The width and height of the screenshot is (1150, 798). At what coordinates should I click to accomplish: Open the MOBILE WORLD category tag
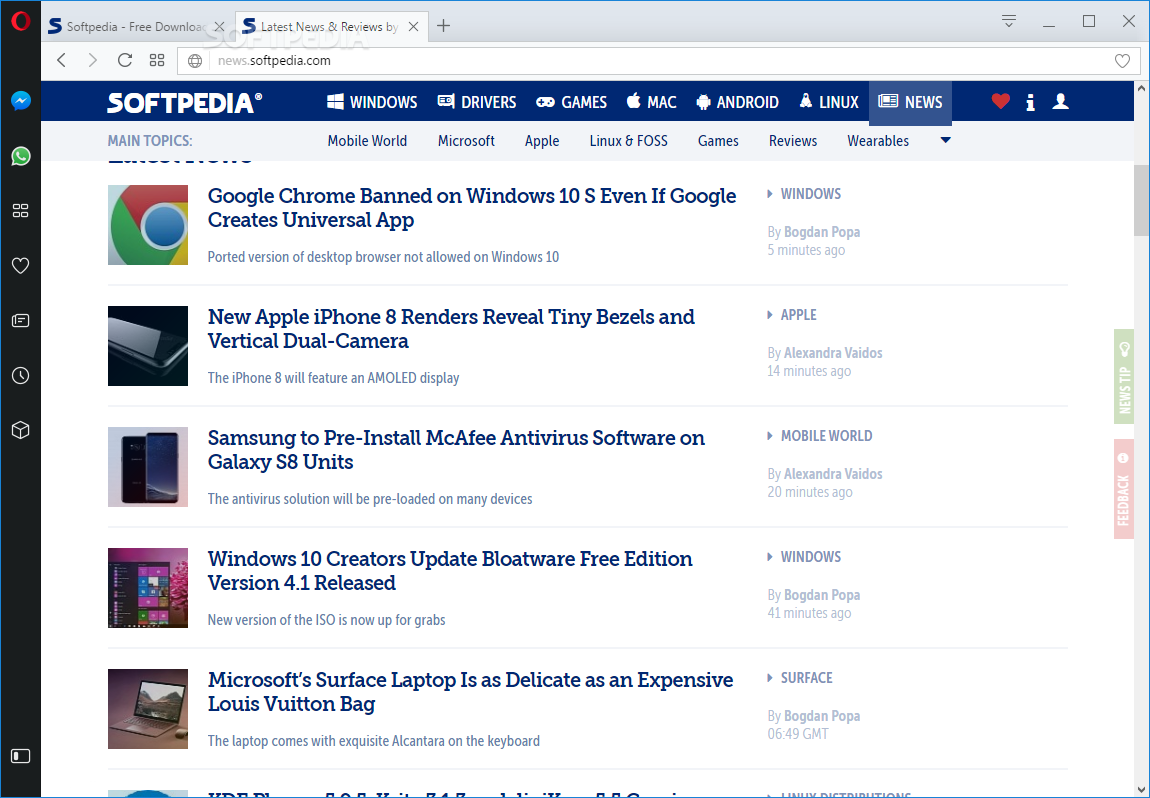[x=827, y=436]
